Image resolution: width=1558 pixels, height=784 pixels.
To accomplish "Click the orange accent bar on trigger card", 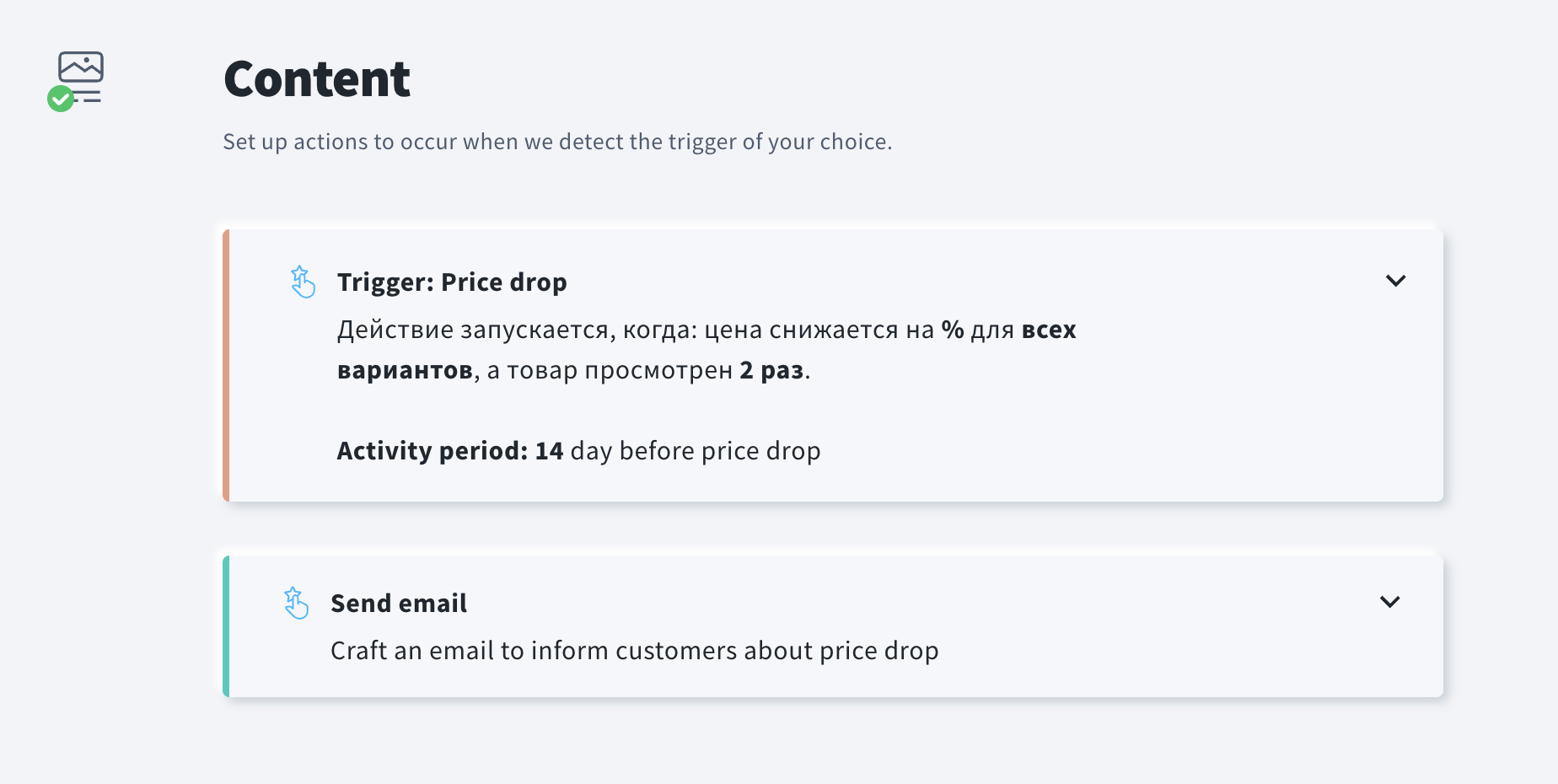I will (226, 365).
